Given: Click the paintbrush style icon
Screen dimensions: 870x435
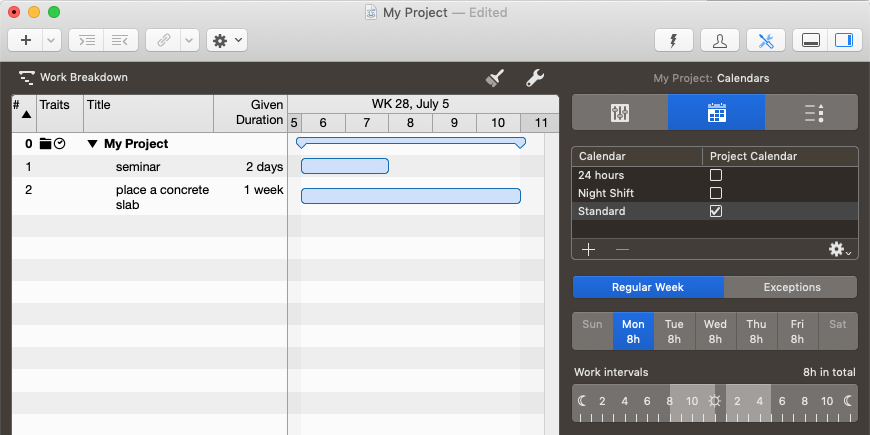Looking at the screenshot, I should [495, 78].
